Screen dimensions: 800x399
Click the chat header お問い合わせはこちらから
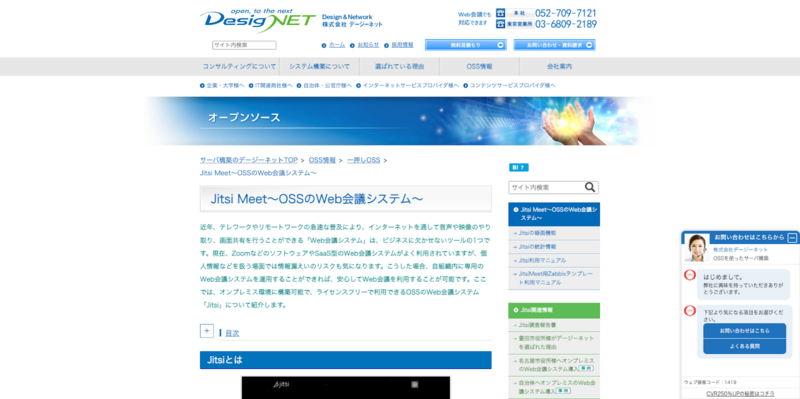coord(749,238)
